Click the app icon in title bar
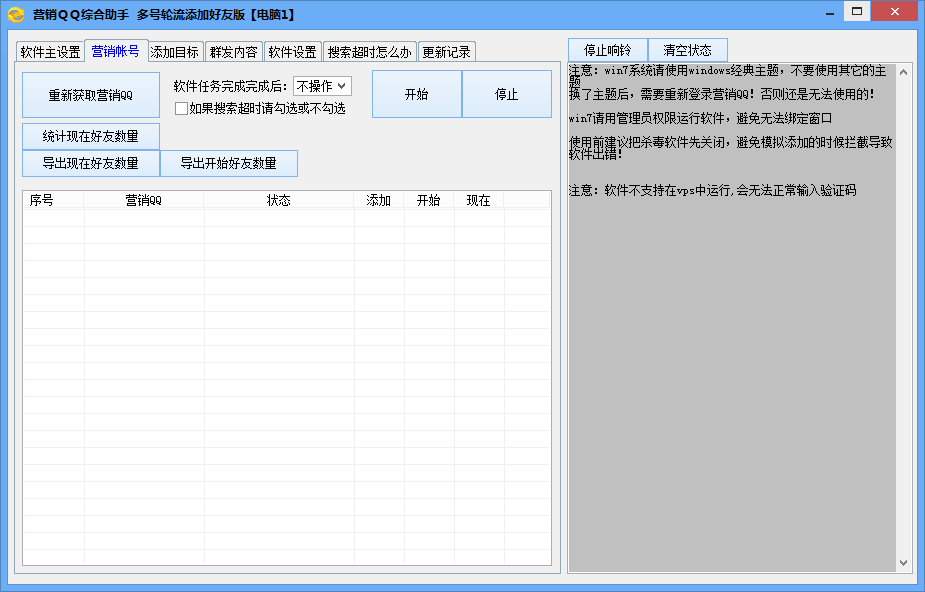925x592 pixels. tap(15, 15)
